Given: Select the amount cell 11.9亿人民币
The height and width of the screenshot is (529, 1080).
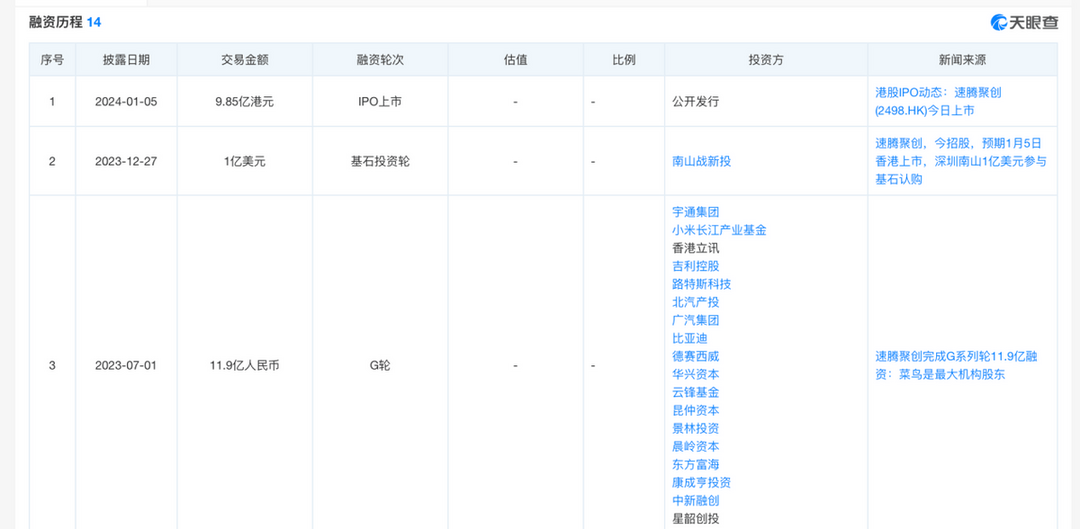Looking at the screenshot, I should point(245,366).
